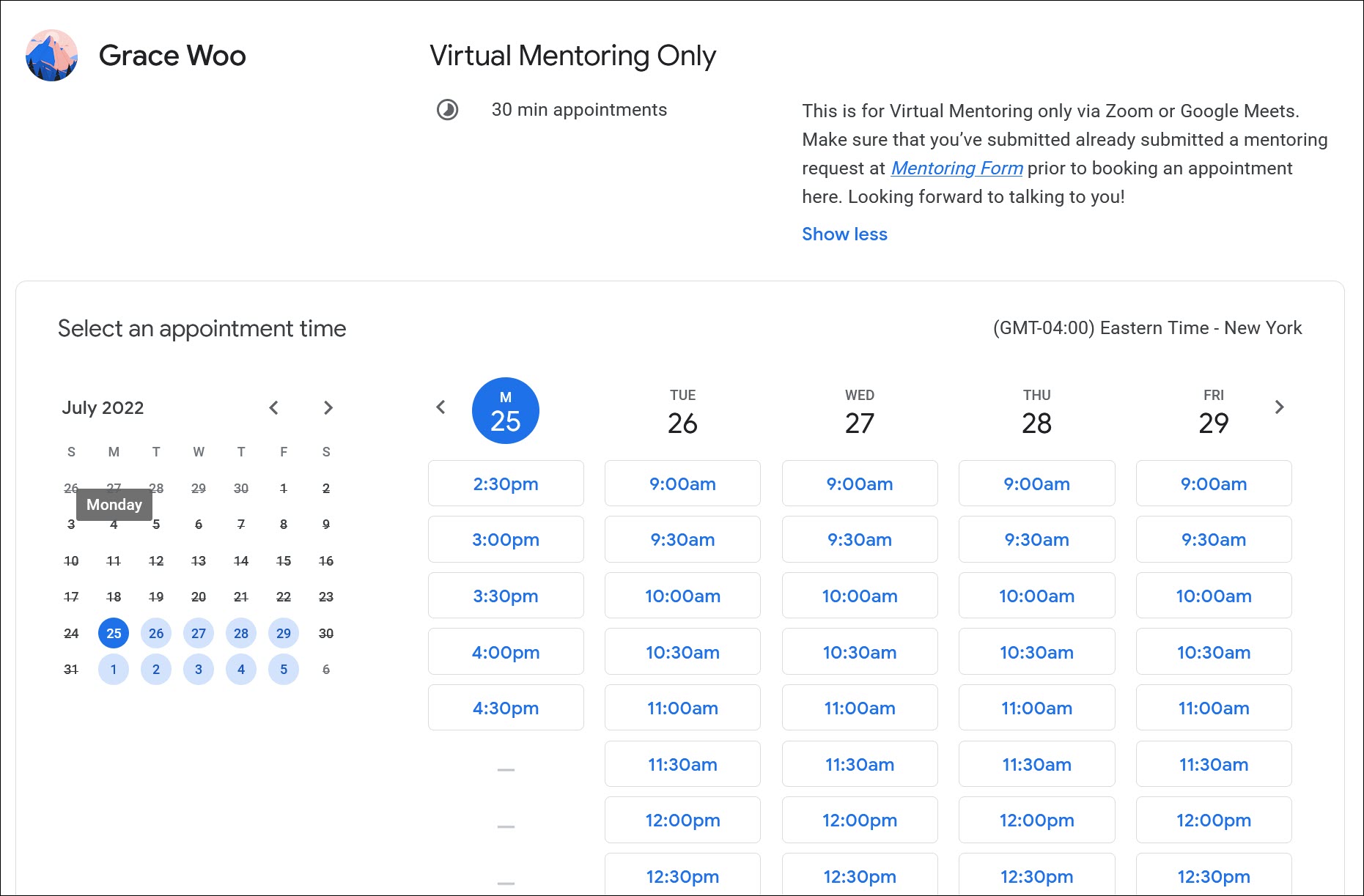Viewport: 1364px width, 896px height.
Task: Book the 2:30pm slot on Monday
Action: [x=505, y=484]
